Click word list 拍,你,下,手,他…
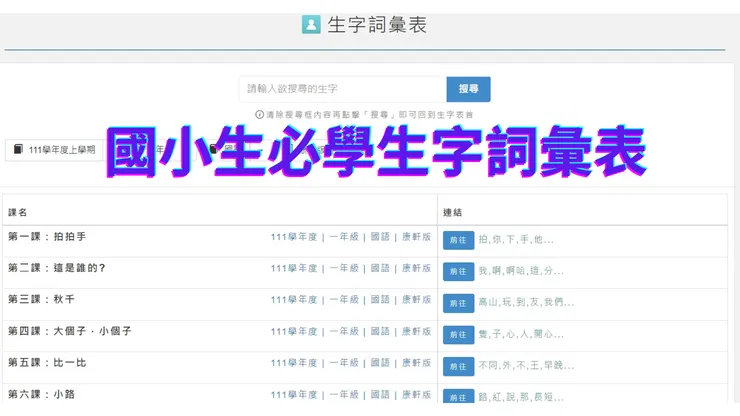This screenshot has height=416, width=740. (x=516, y=240)
